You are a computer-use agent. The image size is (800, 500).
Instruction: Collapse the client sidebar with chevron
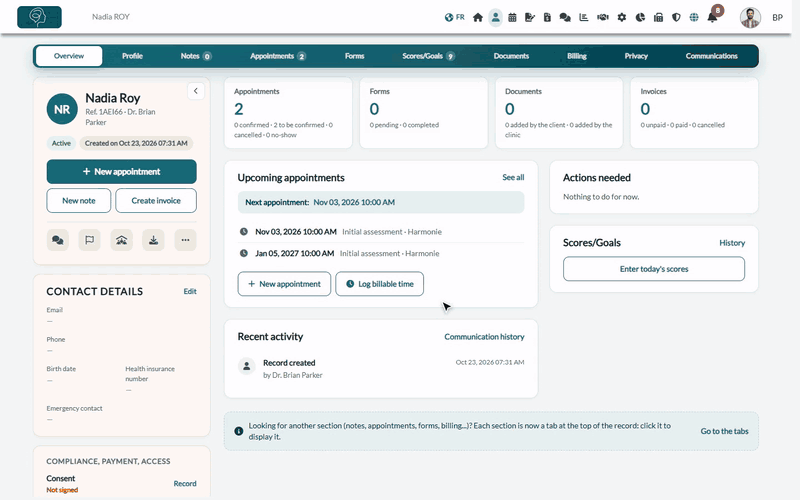196,91
